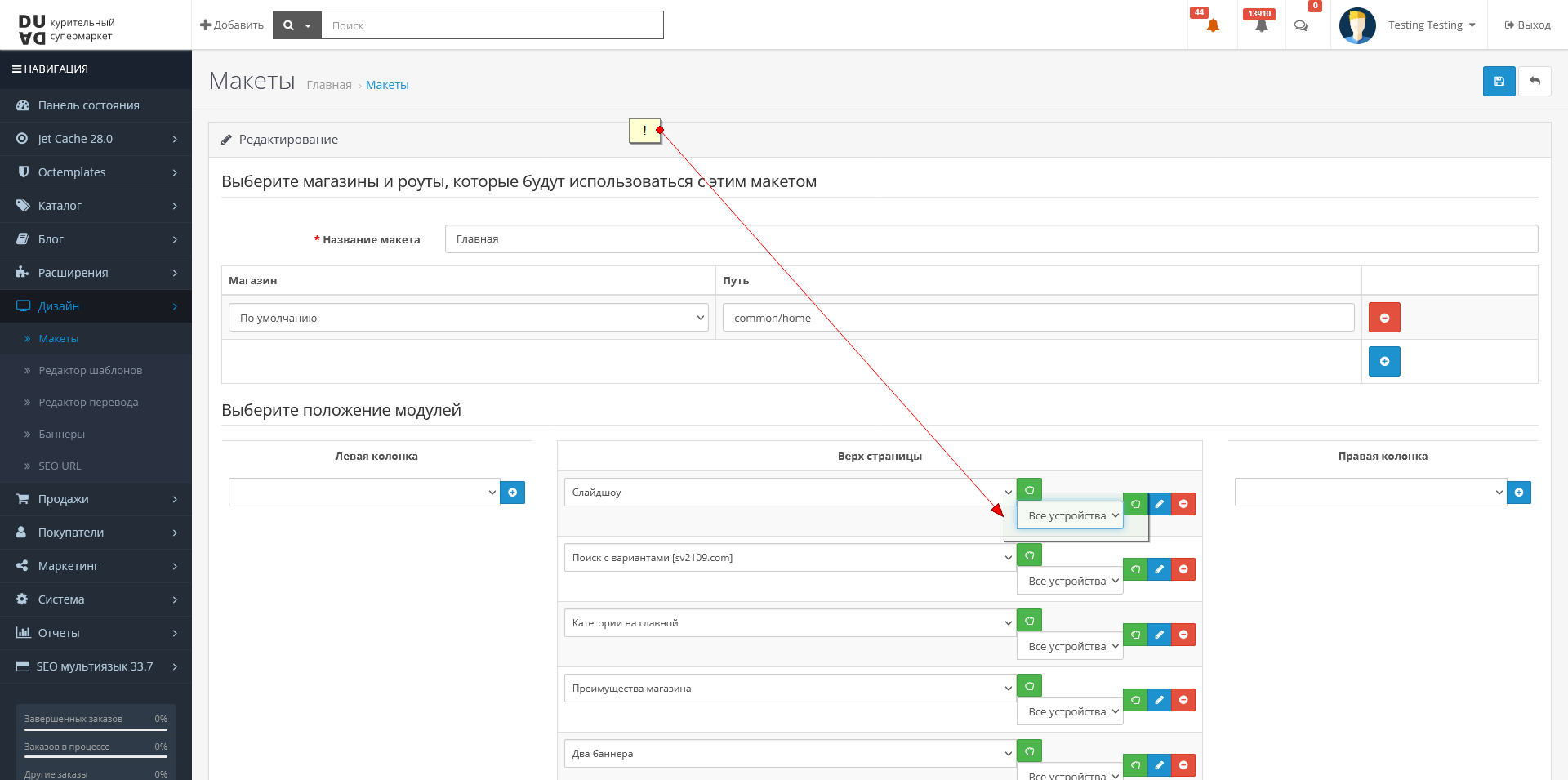This screenshot has height=780, width=1568.
Task: Open the right column module dropdown
Action: point(1370,493)
